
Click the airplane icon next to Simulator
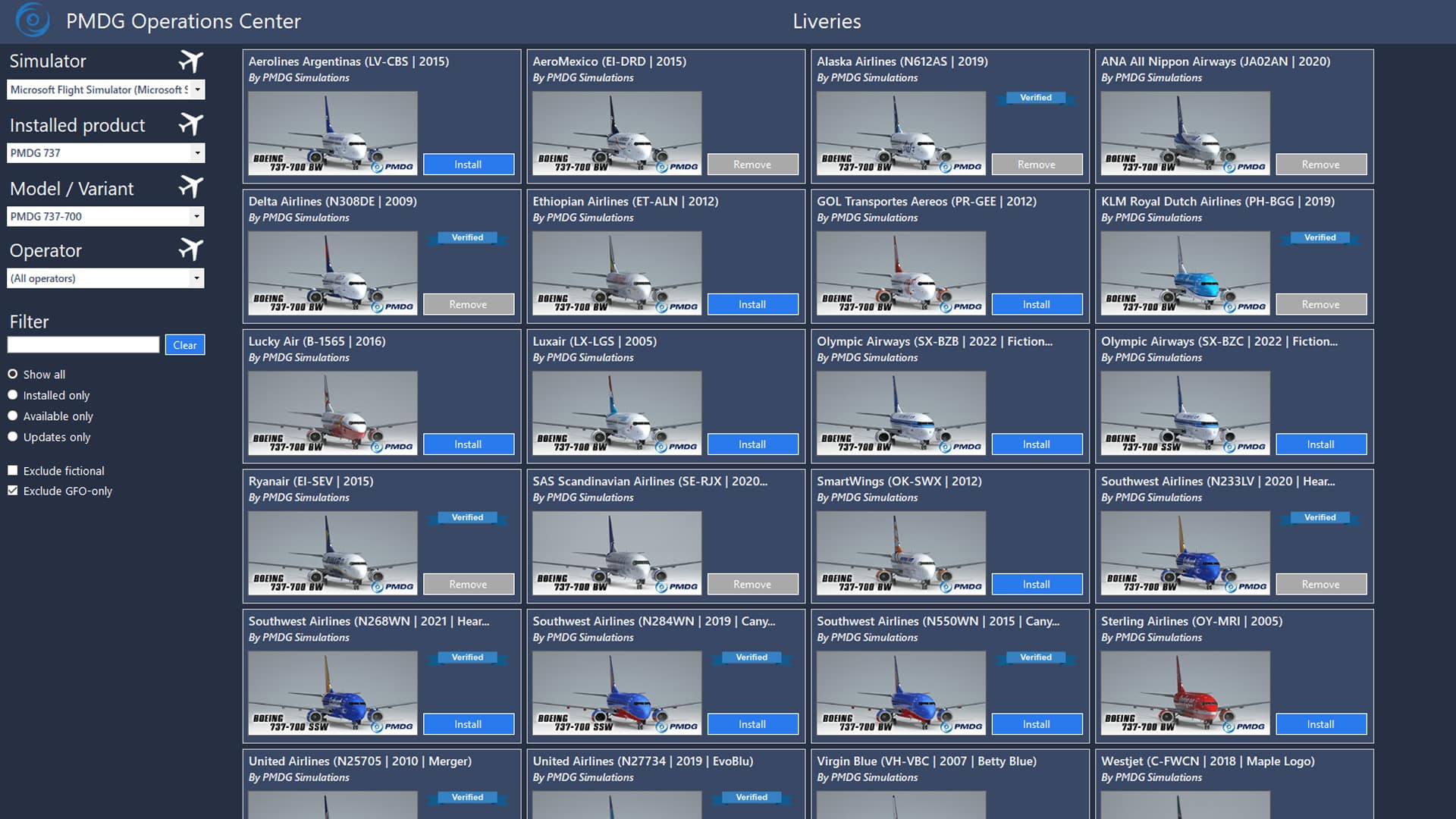(x=191, y=61)
